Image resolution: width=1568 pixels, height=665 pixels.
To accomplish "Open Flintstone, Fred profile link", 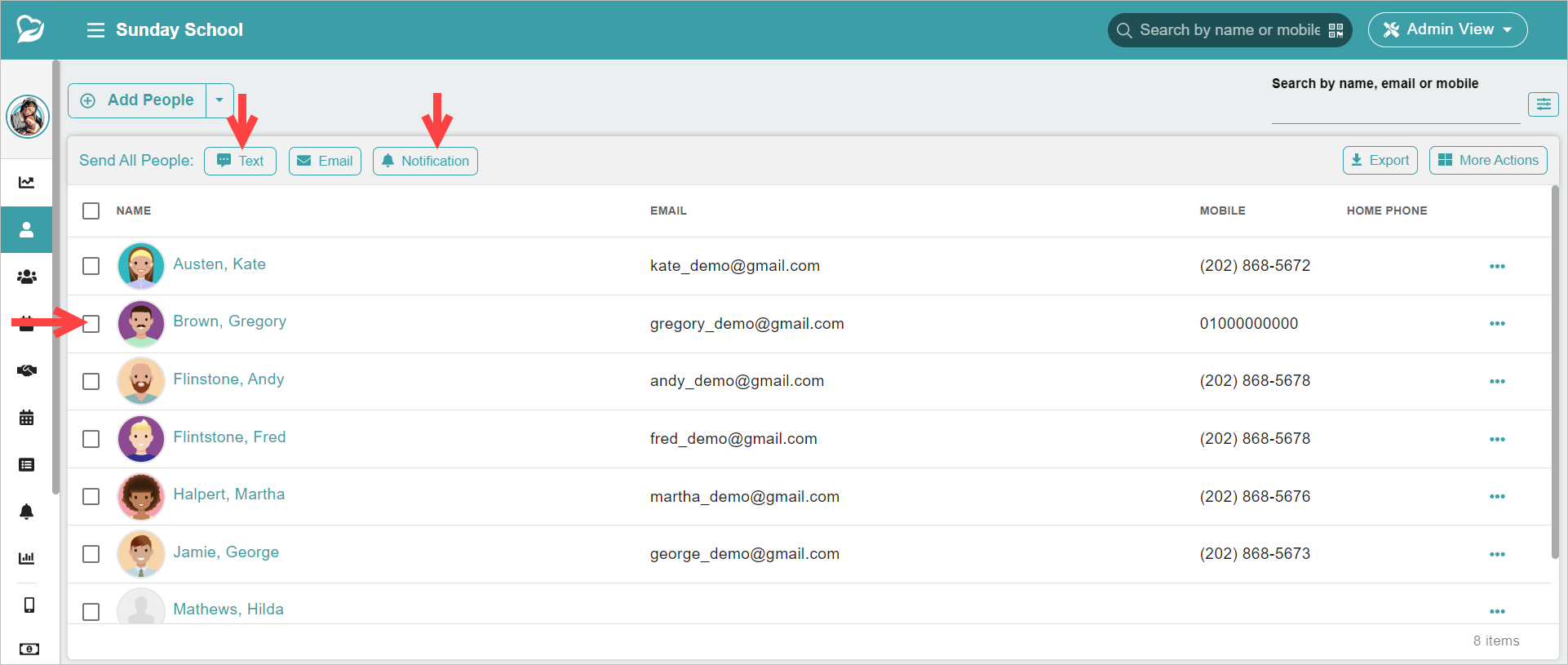I will (x=229, y=437).
